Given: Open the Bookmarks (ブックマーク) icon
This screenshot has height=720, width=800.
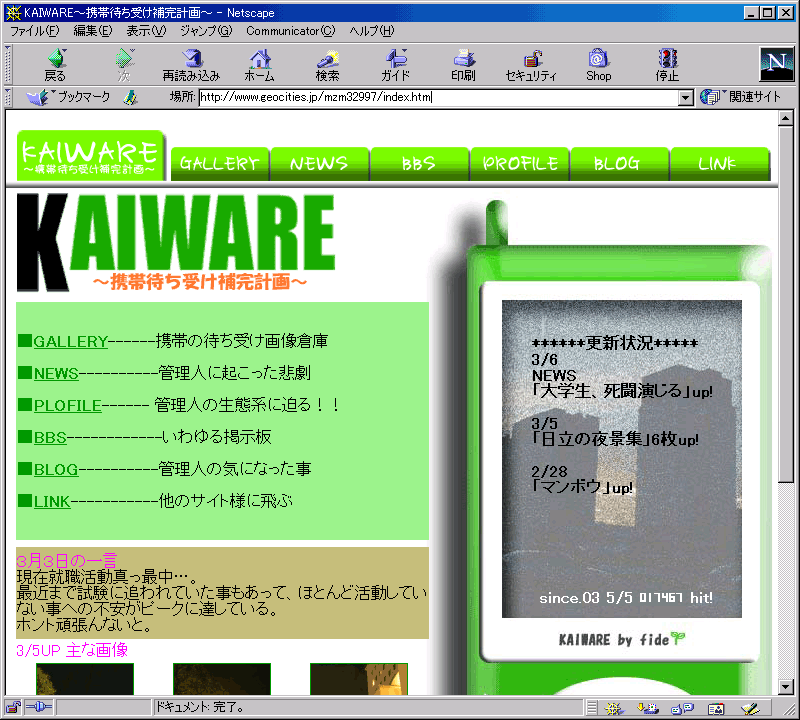Looking at the screenshot, I should point(69,97).
